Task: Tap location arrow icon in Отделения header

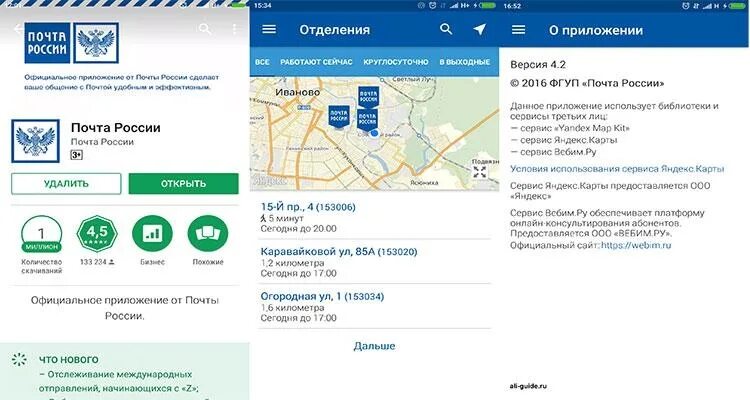Action: [x=480, y=29]
